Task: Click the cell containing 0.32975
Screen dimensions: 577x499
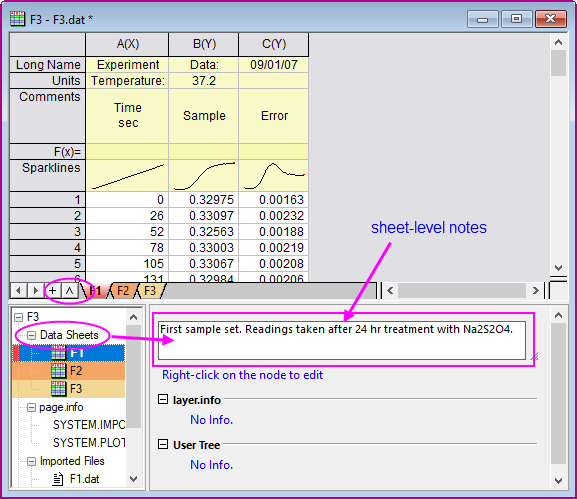Action: (x=203, y=199)
